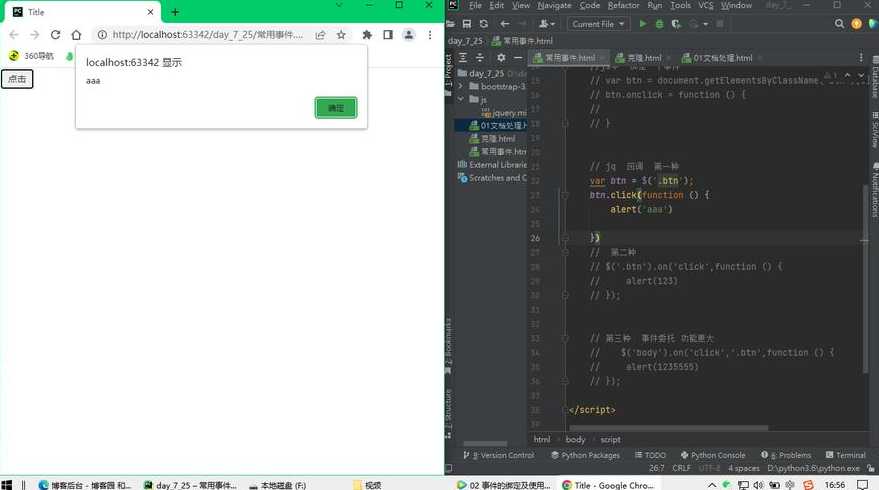The image size is (879, 490).
Task: Open a new Chrome tab
Action: (x=175, y=12)
